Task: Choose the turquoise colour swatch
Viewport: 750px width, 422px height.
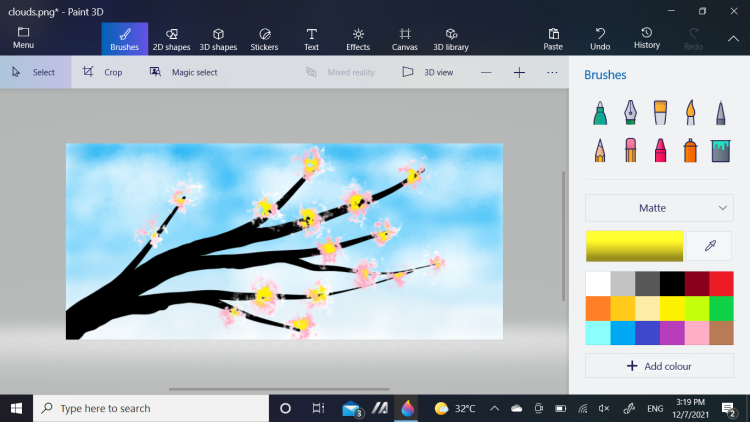Action: [598, 333]
